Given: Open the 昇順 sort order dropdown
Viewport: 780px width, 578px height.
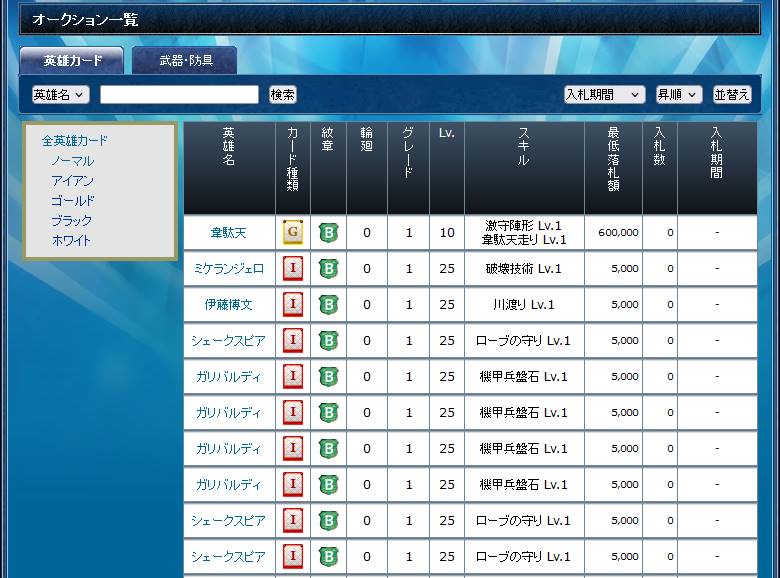Looking at the screenshot, I should click(x=679, y=95).
